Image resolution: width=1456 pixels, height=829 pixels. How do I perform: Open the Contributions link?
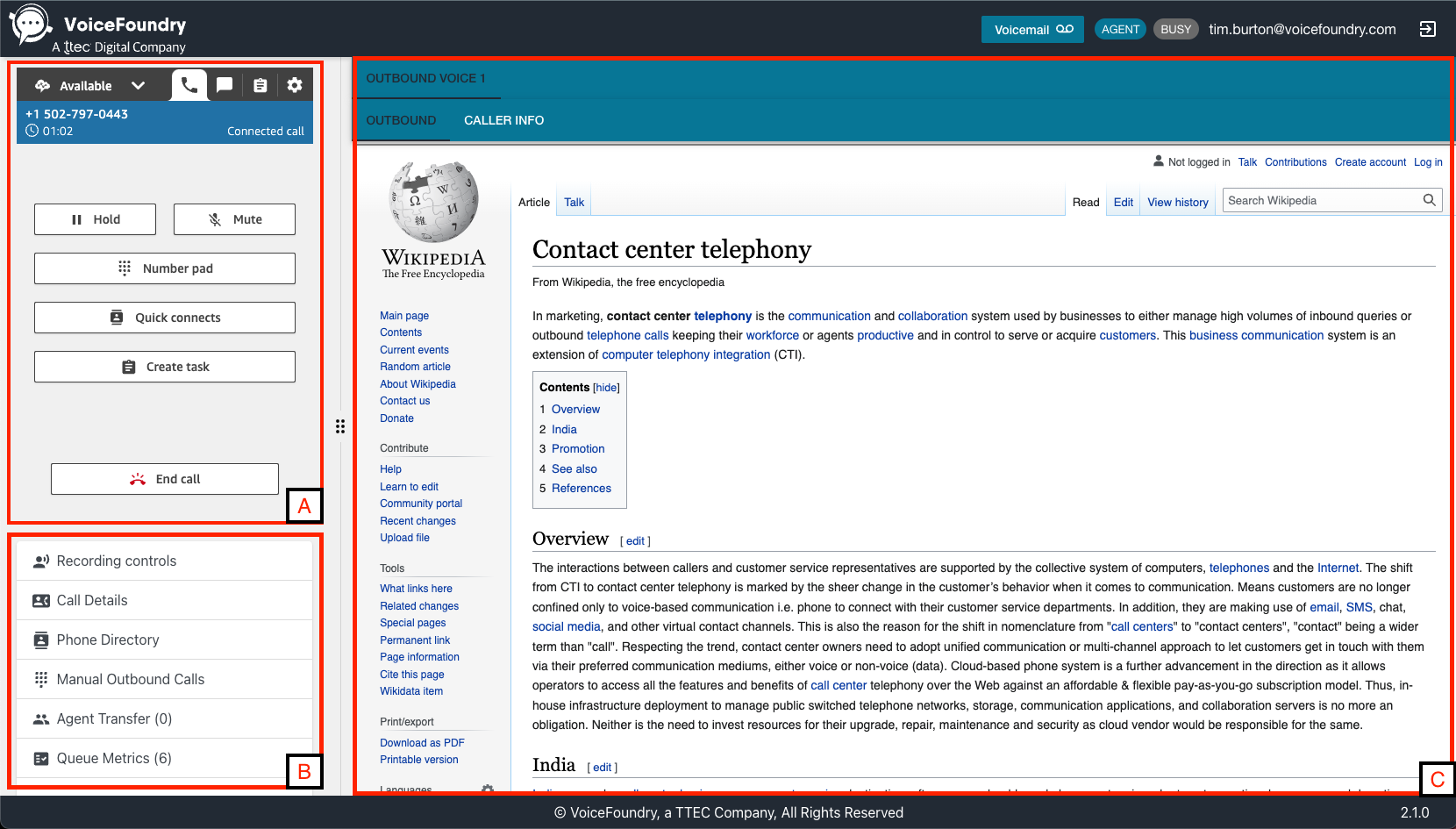coord(1295,162)
